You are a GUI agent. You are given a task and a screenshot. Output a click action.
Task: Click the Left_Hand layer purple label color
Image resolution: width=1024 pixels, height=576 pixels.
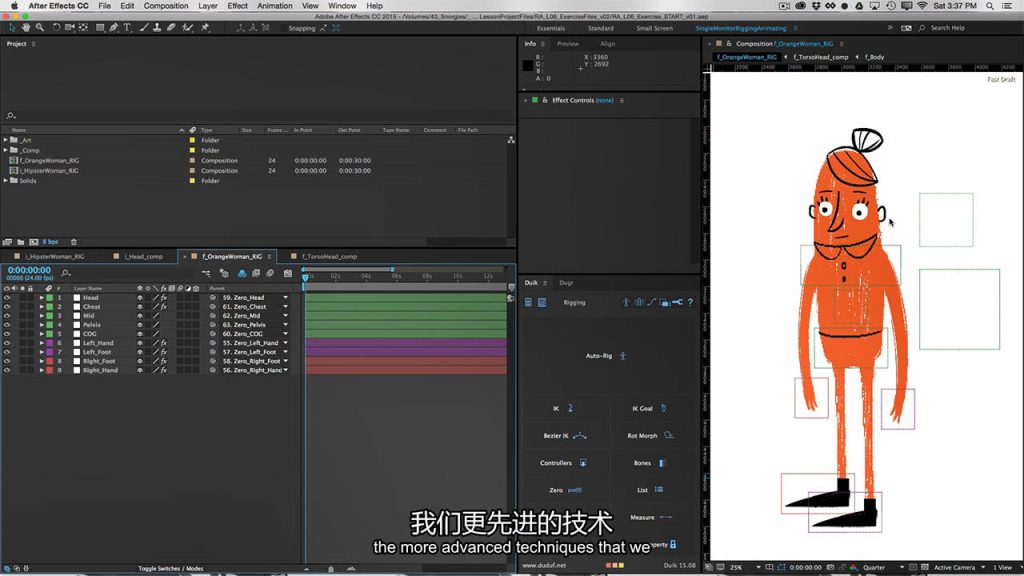[x=50, y=343]
